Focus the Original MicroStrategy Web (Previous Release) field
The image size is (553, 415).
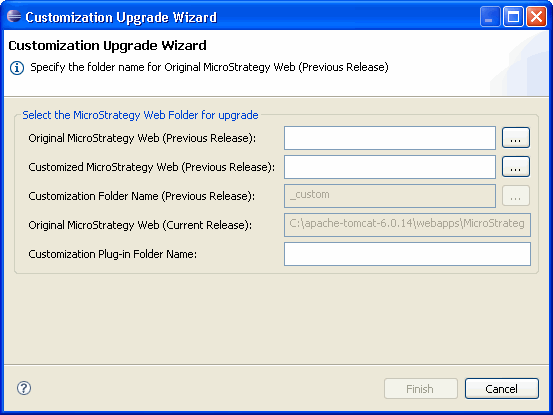[x=390, y=138]
